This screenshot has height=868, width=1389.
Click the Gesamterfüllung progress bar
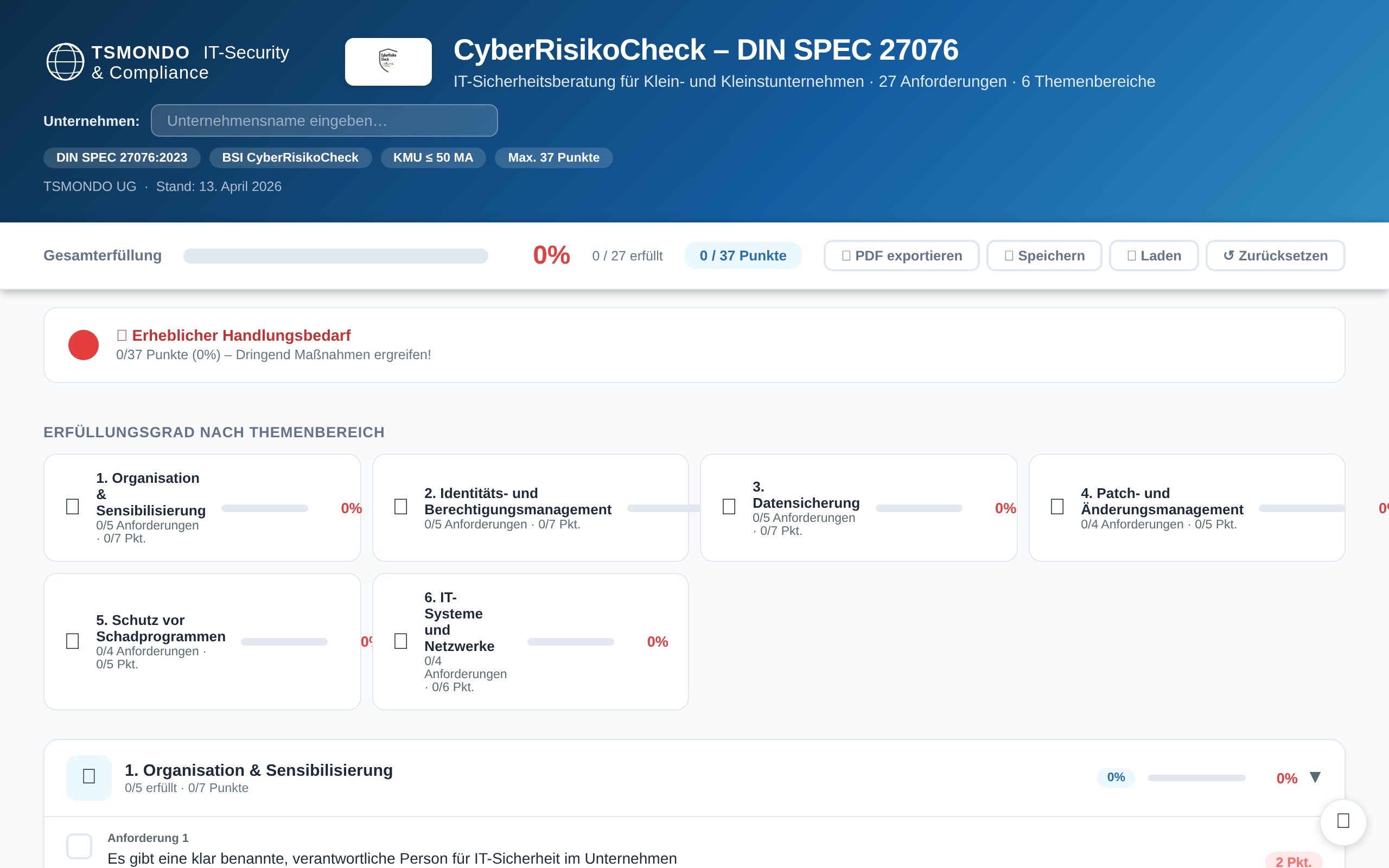tap(336, 256)
